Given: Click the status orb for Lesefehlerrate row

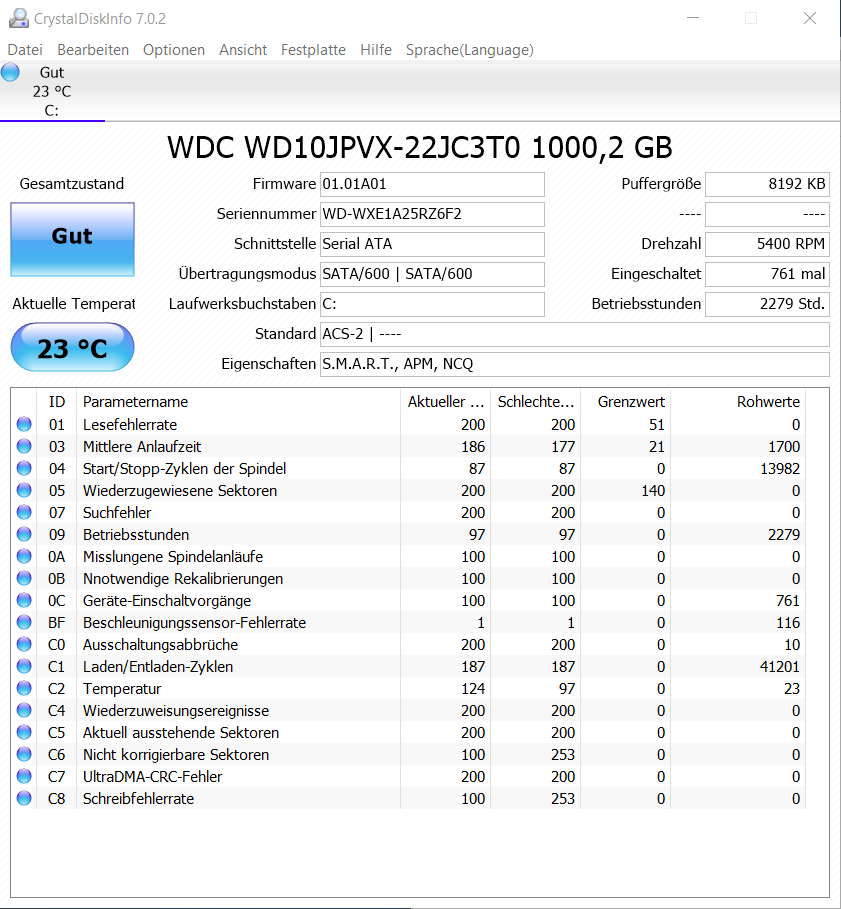Looking at the screenshot, I should tap(24, 424).
